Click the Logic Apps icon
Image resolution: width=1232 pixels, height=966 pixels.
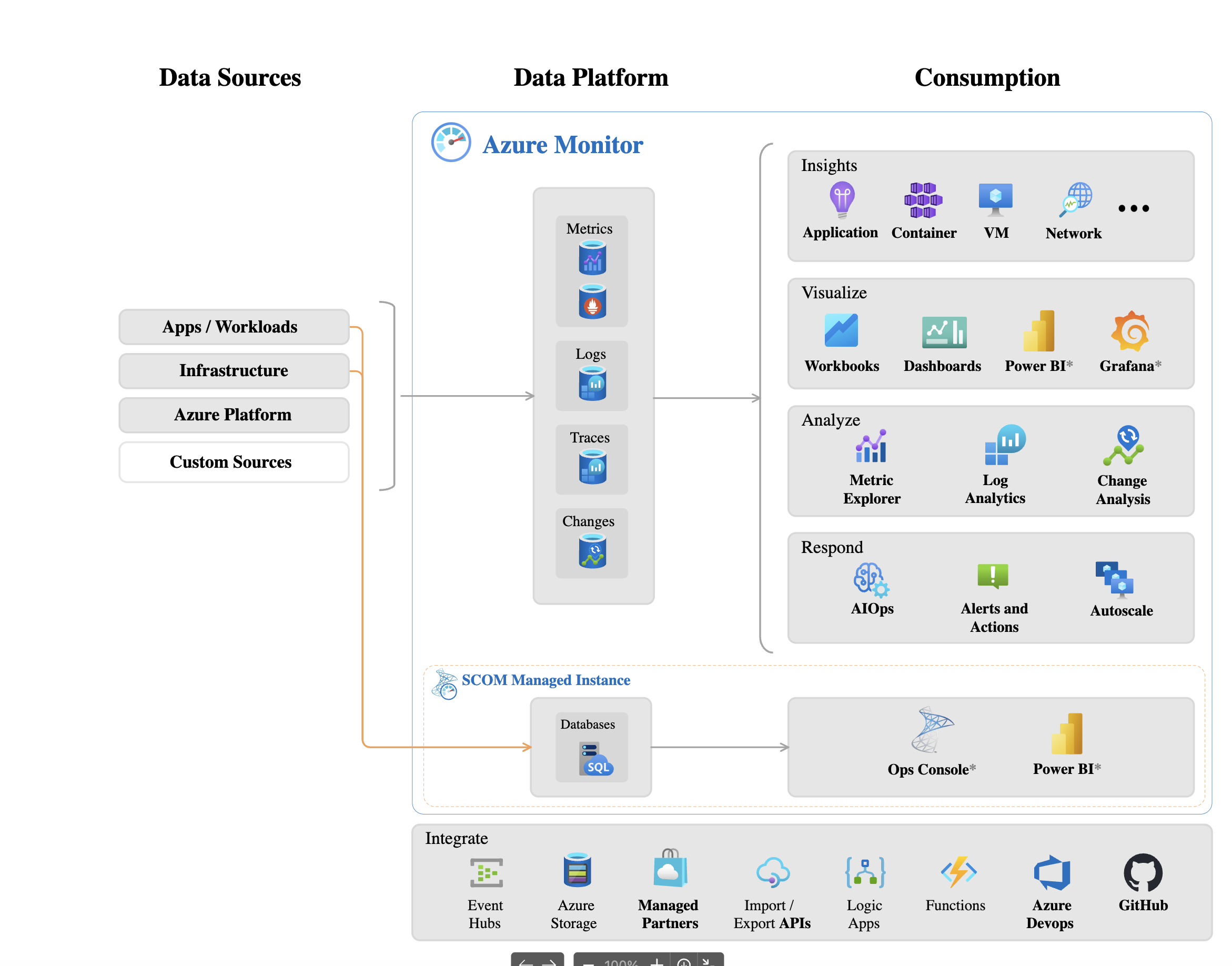pyautogui.click(x=864, y=871)
